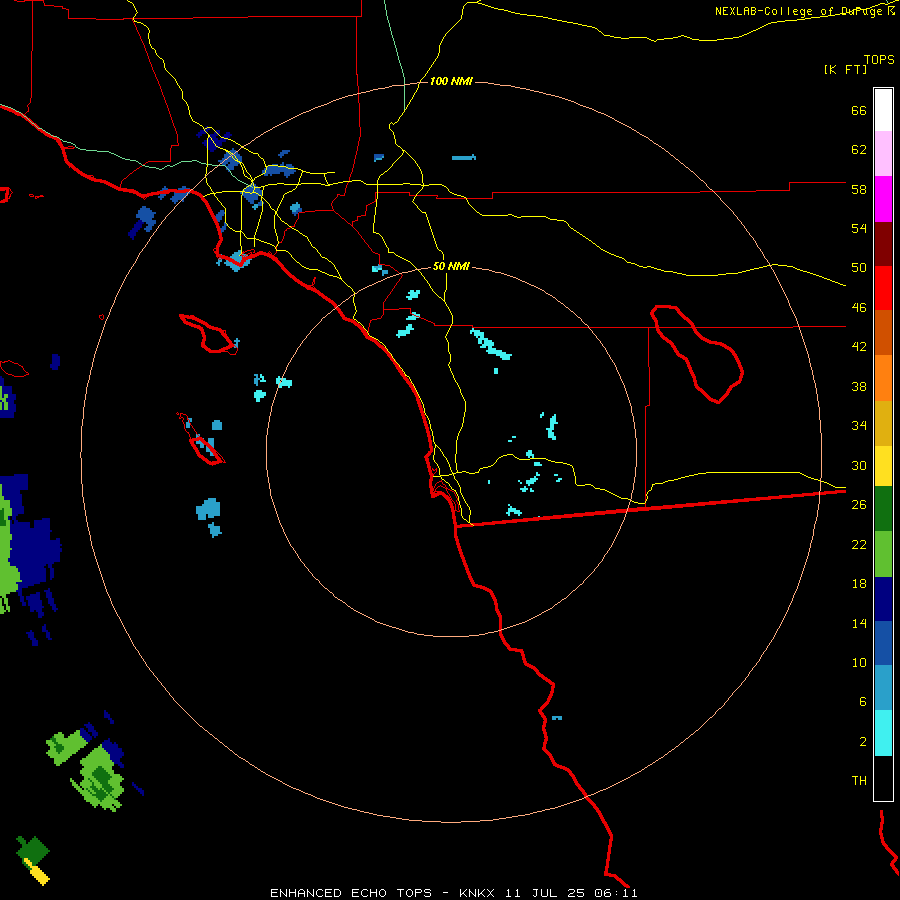The width and height of the screenshot is (900, 900).
Task: Click the '42' scale value
Action: click(859, 347)
